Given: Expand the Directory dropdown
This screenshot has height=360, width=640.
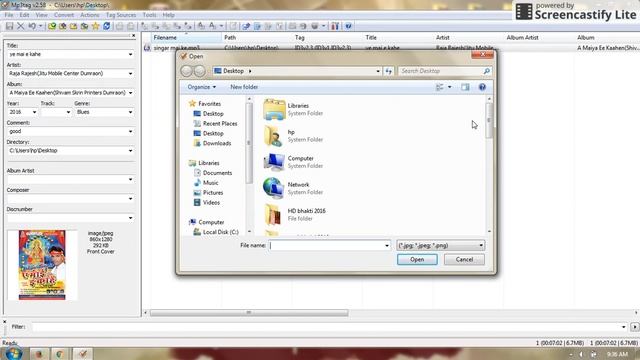Looking at the screenshot, I should 130,151.
